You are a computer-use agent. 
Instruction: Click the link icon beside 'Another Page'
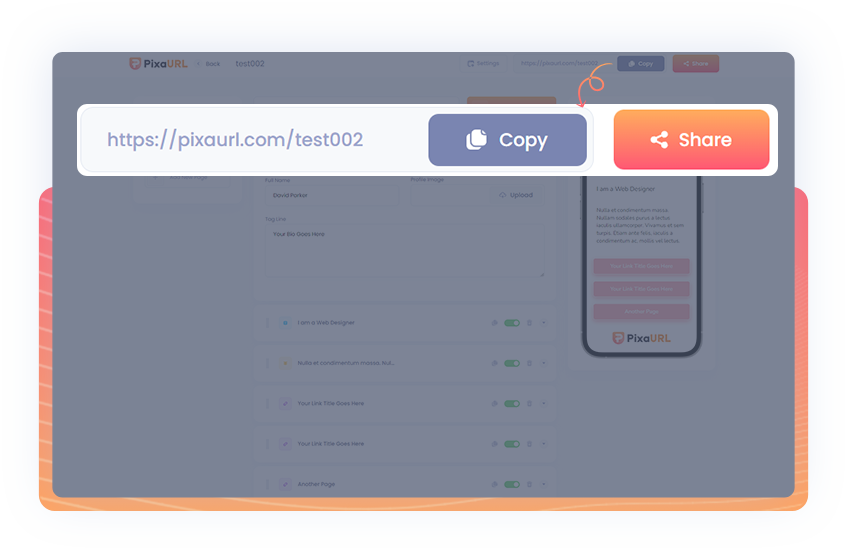pyautogui.click(x=285, y=484)
